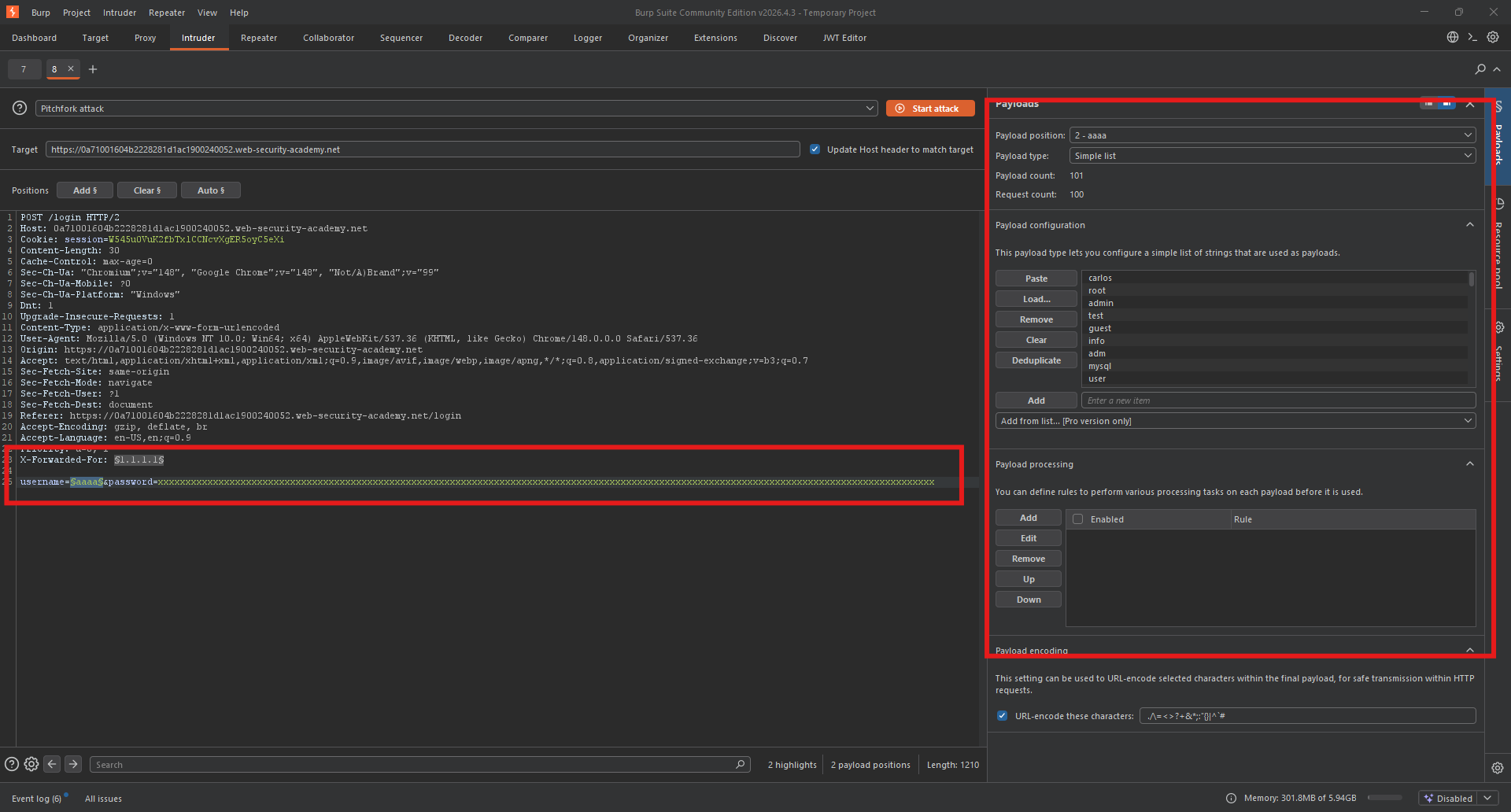Toggle Update Host header to match target
Image resolution: width=1511 pixels, height=812 pixels.
click(x=815, y=149)
